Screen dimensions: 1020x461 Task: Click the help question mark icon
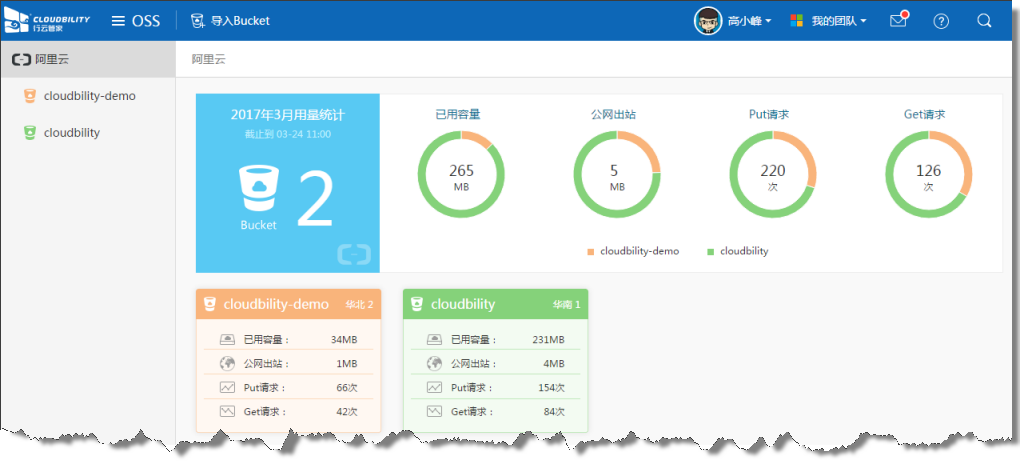[x=941, y=21]
